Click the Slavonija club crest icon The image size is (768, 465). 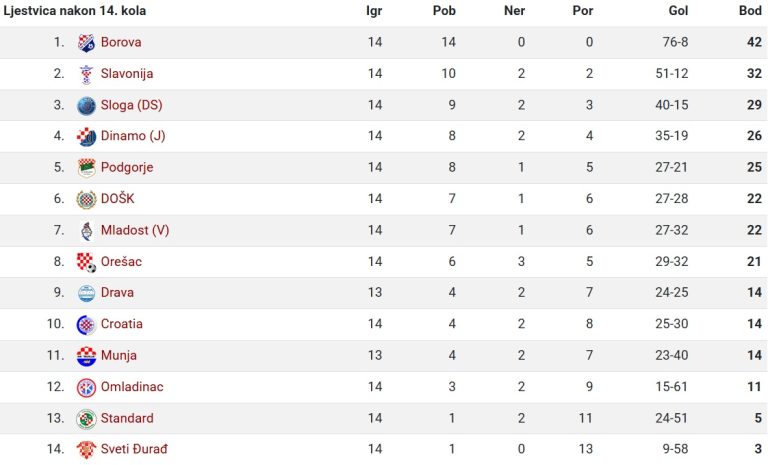[x=87, y=74]
